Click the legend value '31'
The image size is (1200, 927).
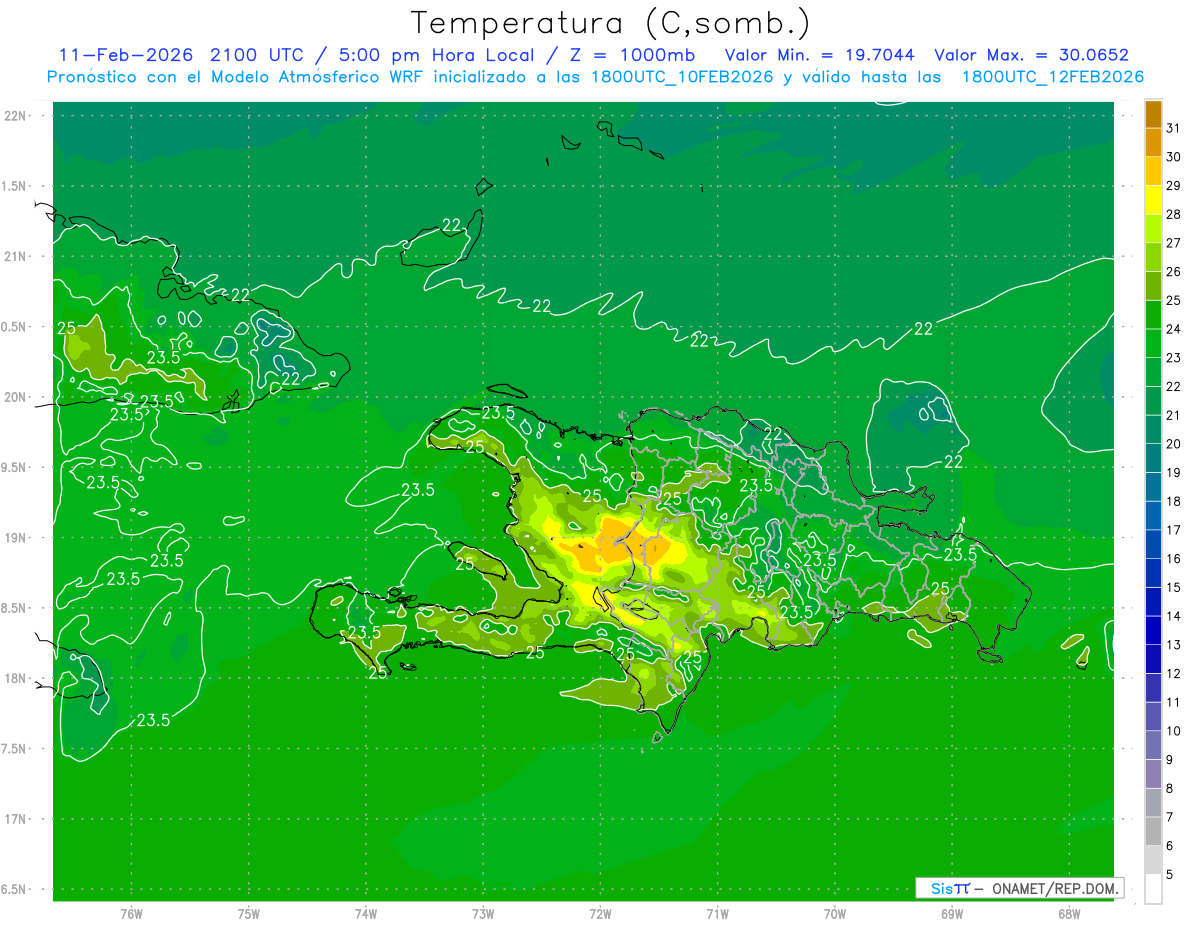click(x=1173, y=128)
